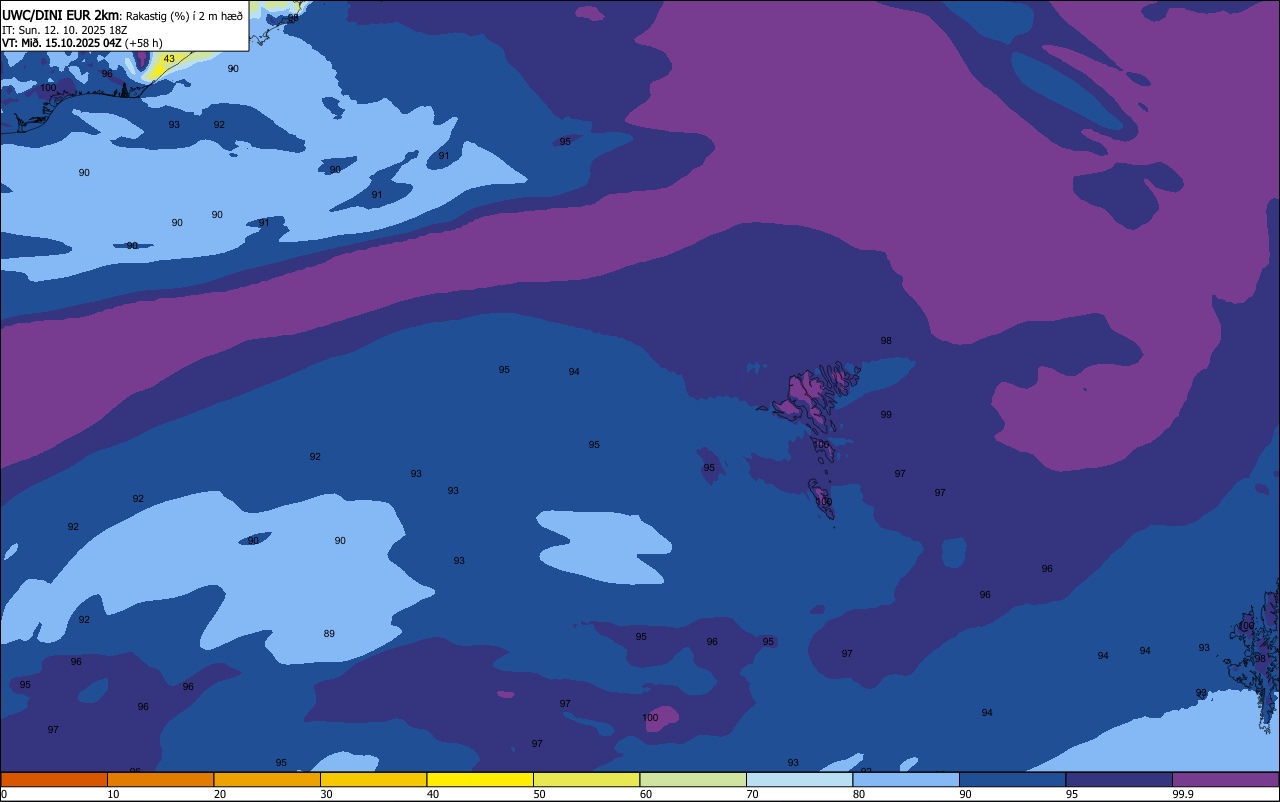The height and width of the screenshot is (802, 1280).
Task: Click the pale blue 70–80 legend swatch
Action: 799,779
